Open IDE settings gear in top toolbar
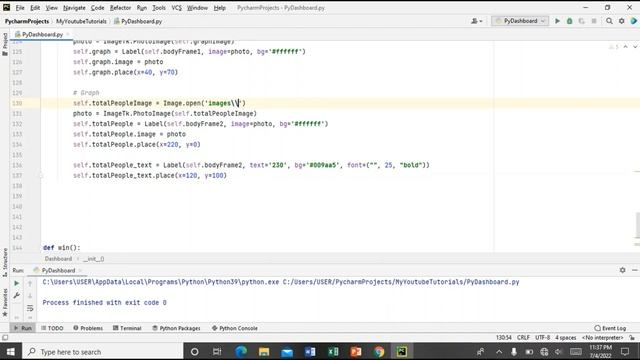 pos(621,21)
